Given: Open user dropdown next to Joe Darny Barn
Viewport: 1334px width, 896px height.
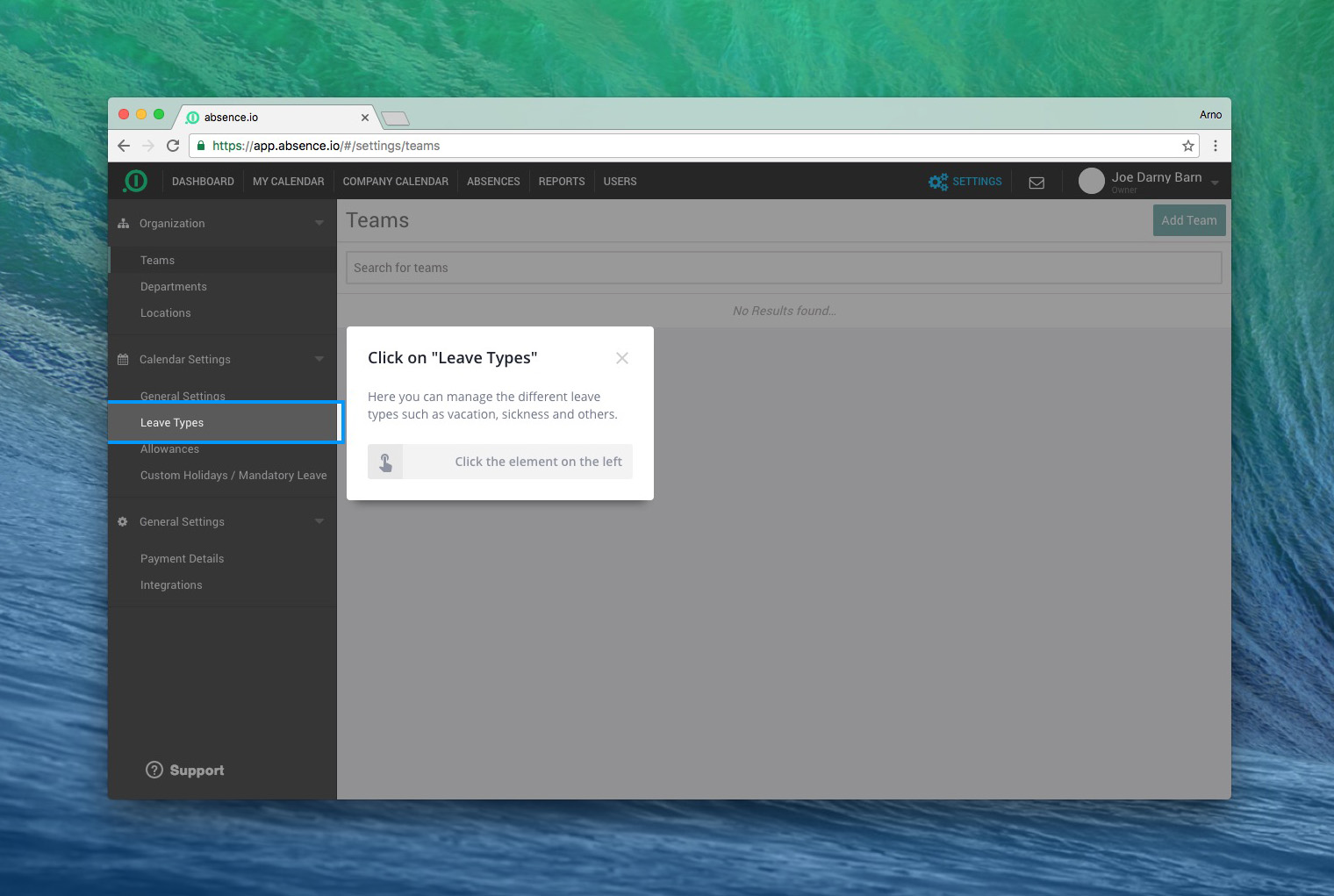Looking at the screenshot, I should [1215, 183].
